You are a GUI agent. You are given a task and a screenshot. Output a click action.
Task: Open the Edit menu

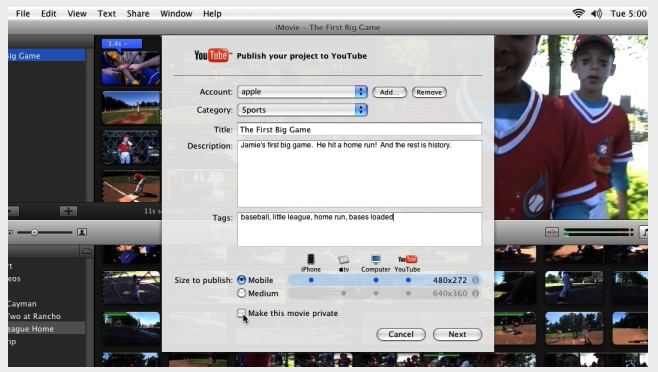pyautogui.click(x=49, y=13)
